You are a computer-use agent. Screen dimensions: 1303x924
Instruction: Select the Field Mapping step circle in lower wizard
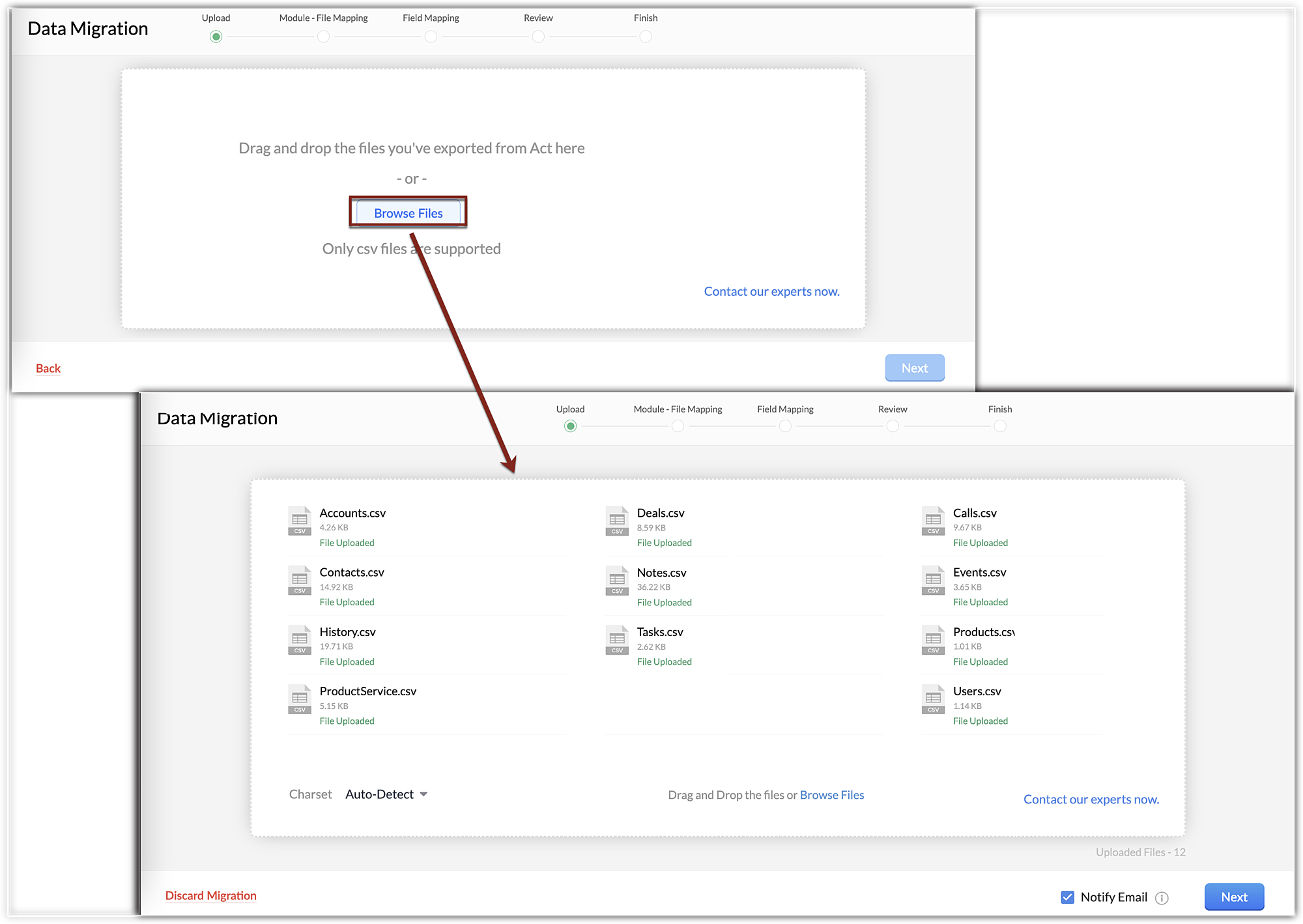[x=785, y=426]
